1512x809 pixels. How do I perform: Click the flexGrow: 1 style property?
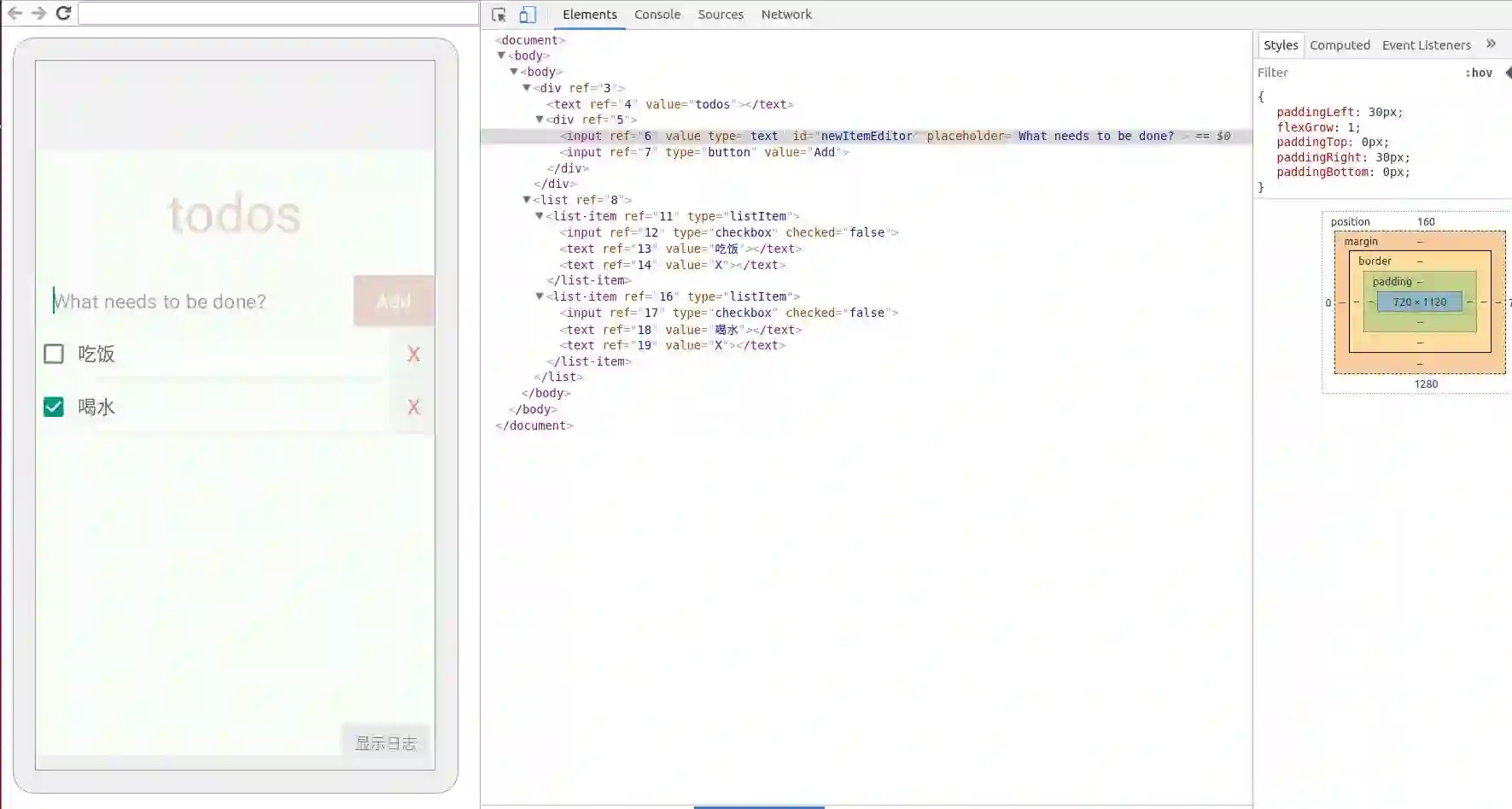click(x=1318, y=127)
